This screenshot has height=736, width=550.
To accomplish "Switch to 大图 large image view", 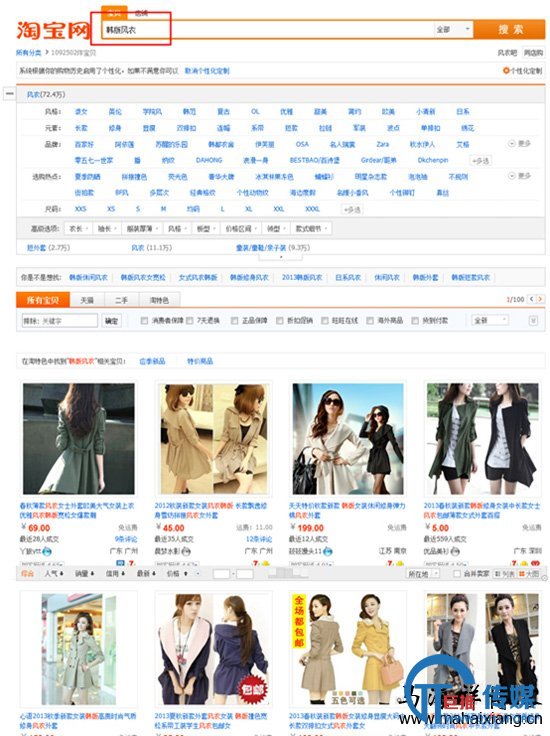I will (x=528, y=574).
